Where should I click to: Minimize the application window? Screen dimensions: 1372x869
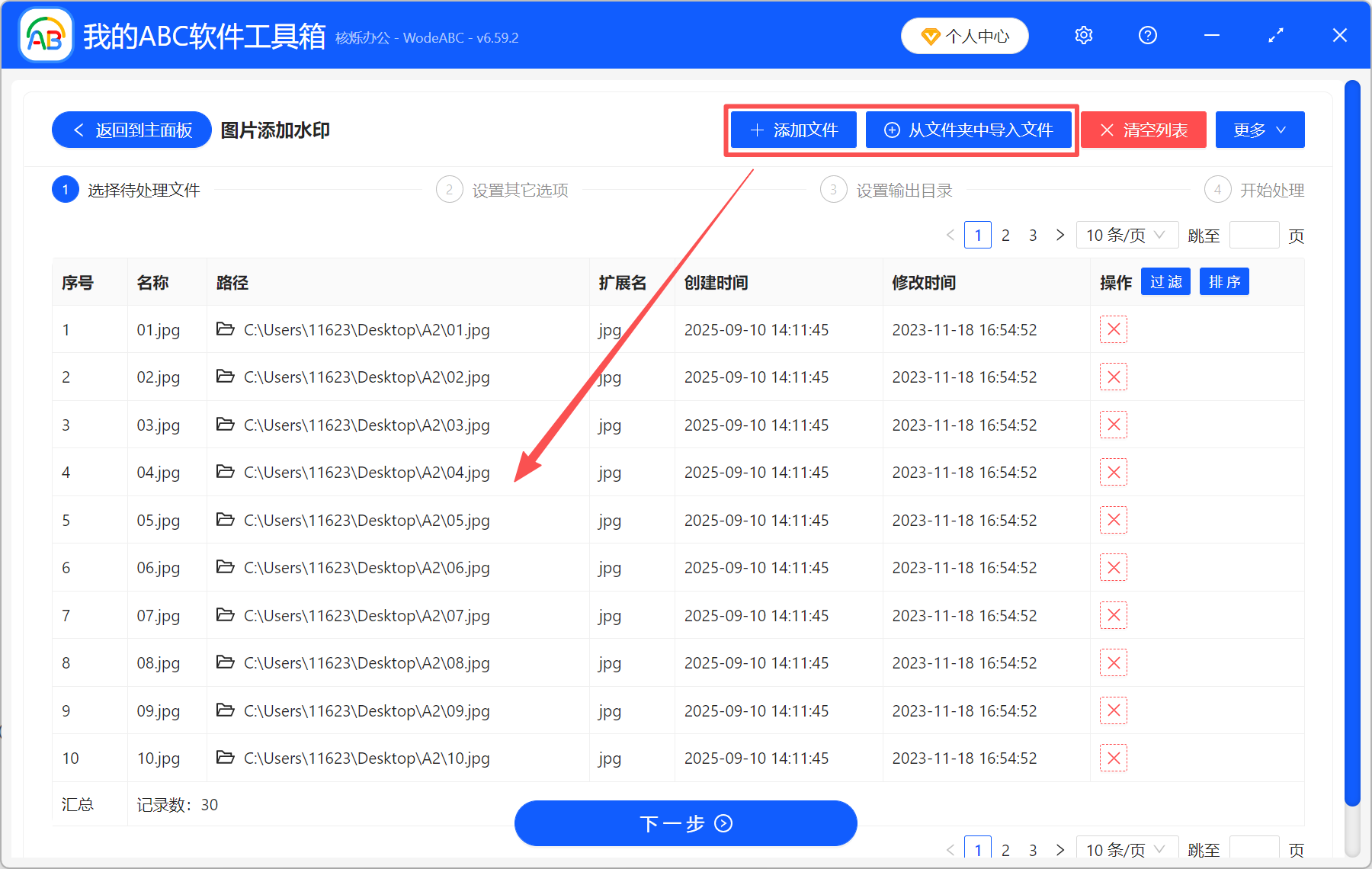point(1212,36)
